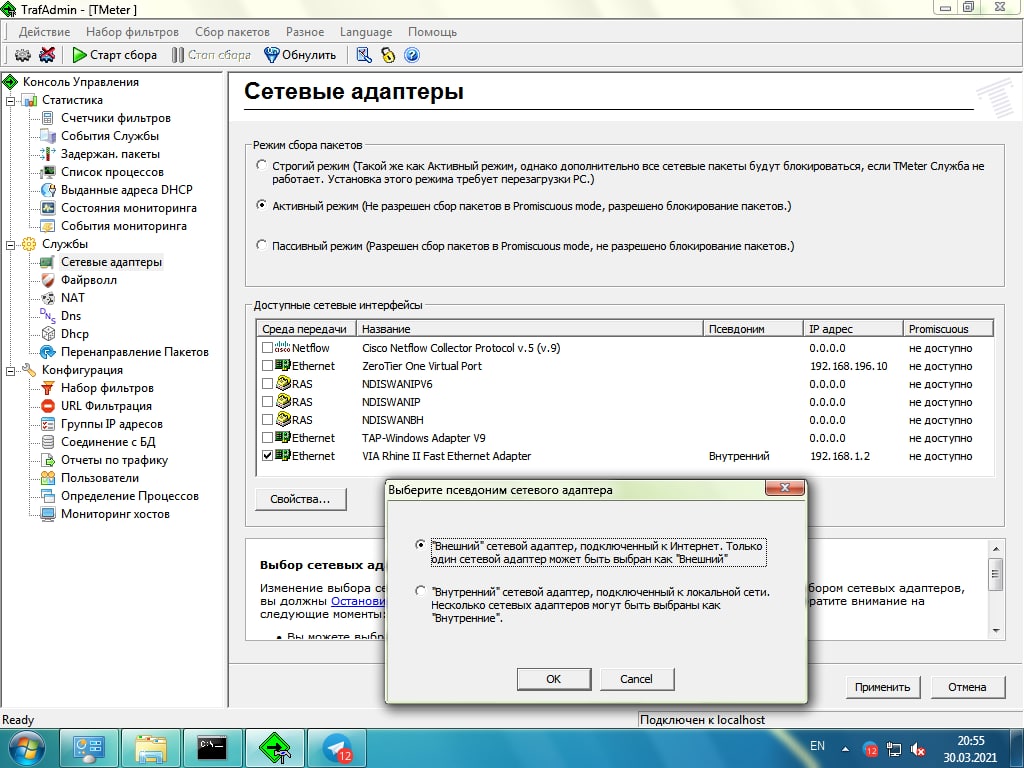
Task: Check the NDISWANIP interface checkbox
Action: [x=267, y=402]
